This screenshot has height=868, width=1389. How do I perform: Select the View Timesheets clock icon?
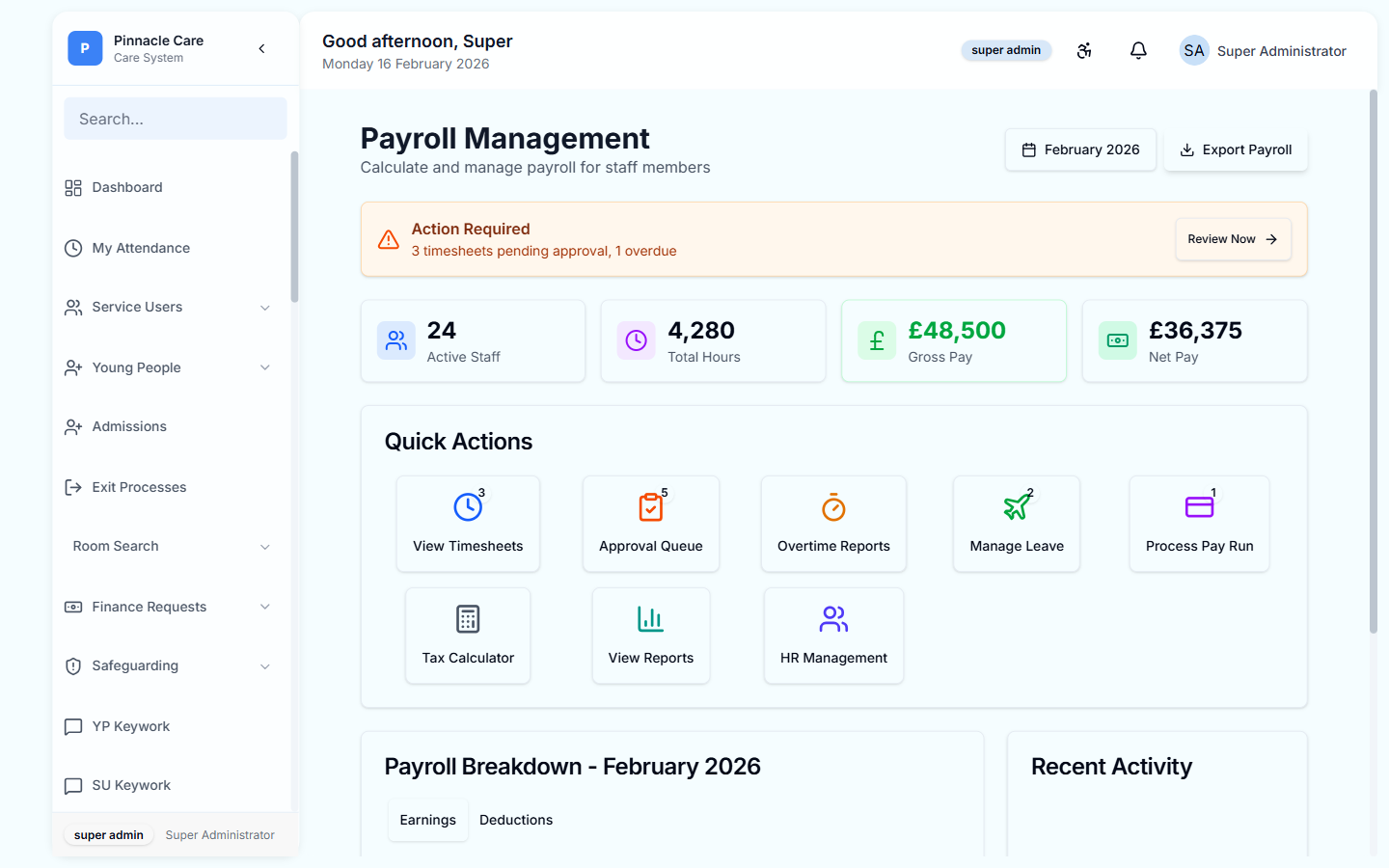point(468,506)
